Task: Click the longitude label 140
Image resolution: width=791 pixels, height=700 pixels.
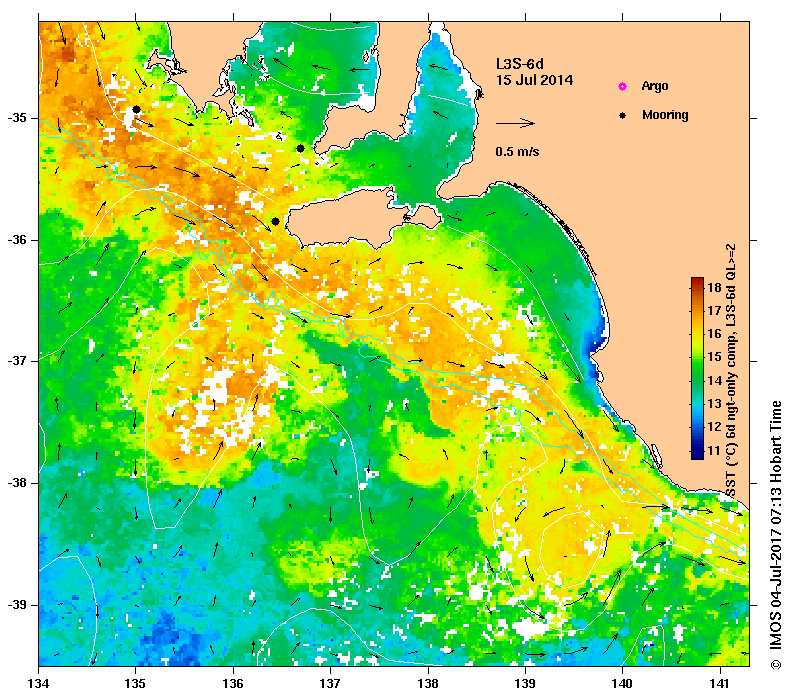Action: click(622, 684)
